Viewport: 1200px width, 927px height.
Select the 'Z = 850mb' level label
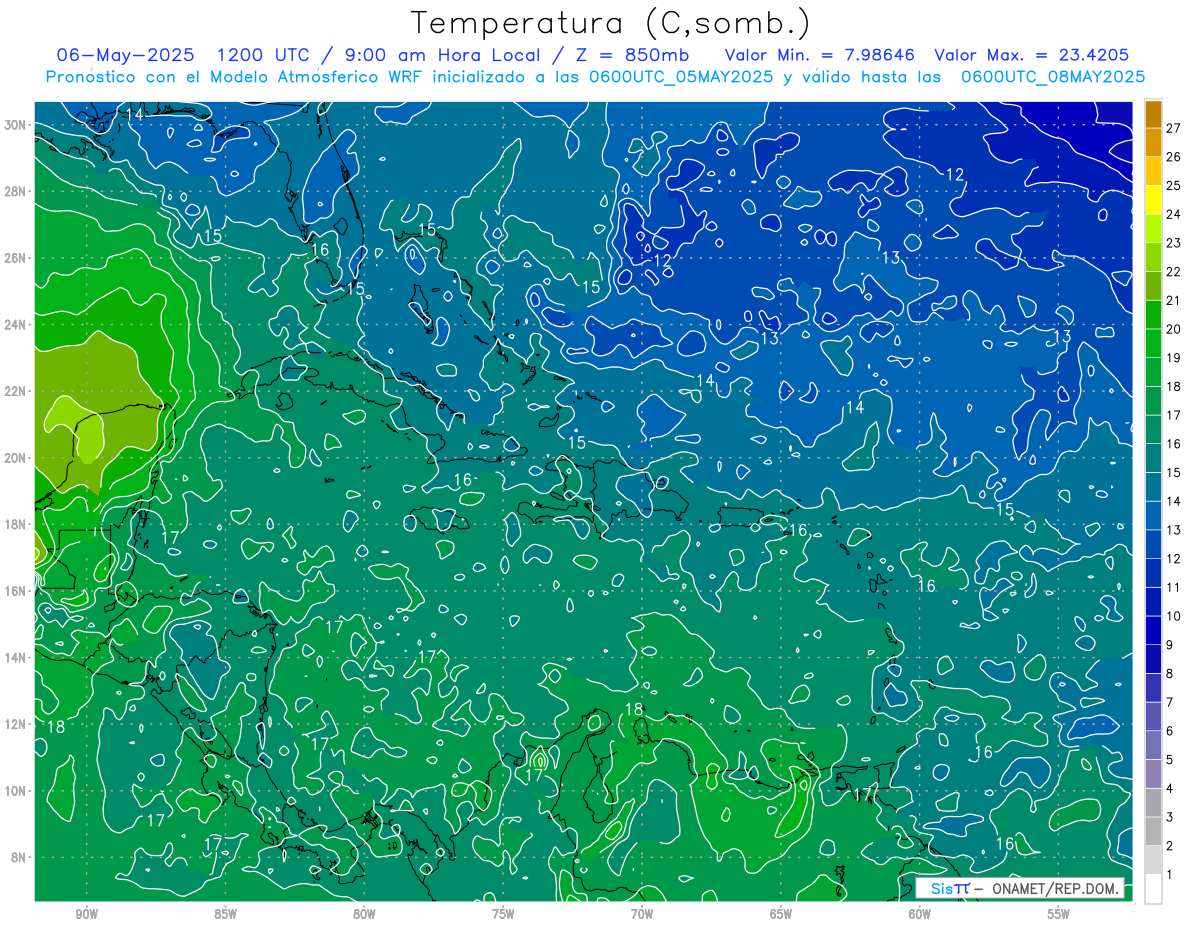pyautogui.click(x=627, y=55)
